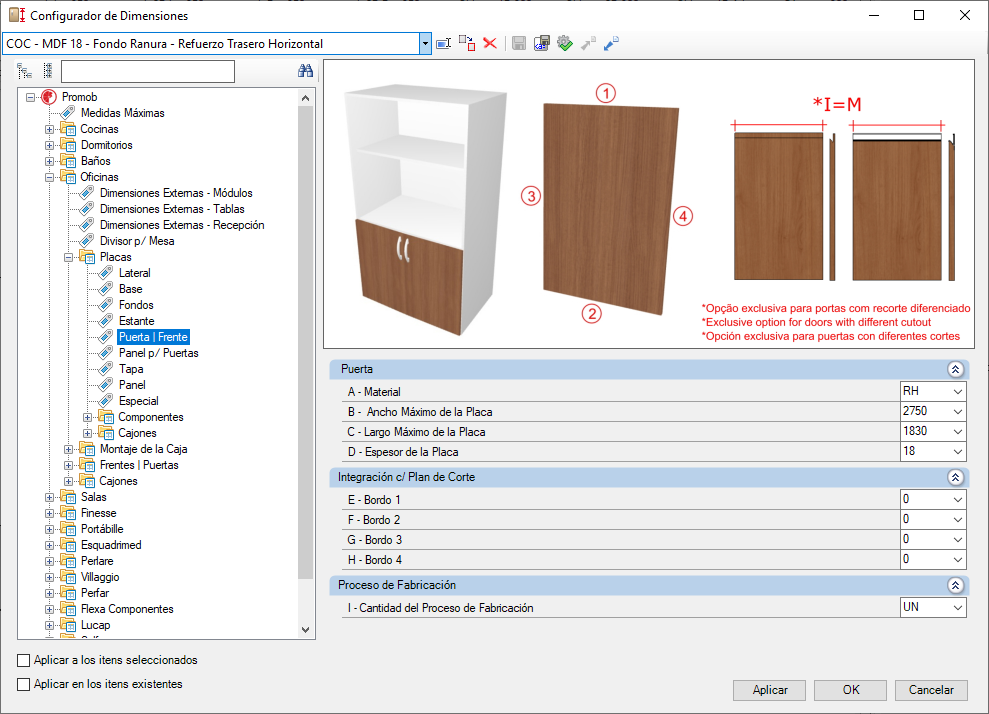This screenshot has width=989, height=714.
Task: Collapse the Puerta section chevron
Action: pos(955,370)
